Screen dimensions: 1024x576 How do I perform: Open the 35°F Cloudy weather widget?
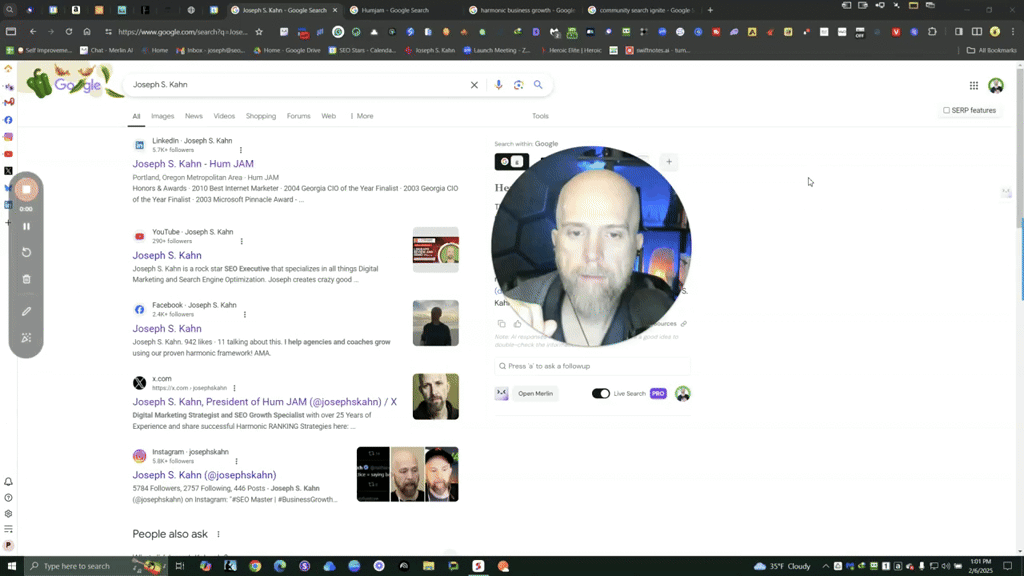tap(782, 566)
